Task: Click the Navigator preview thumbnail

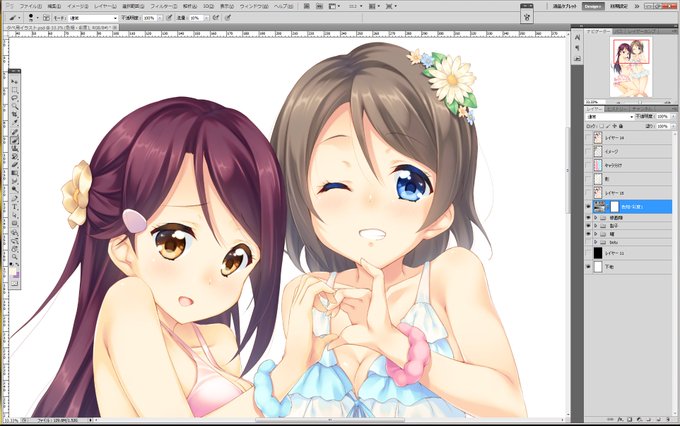Action: (x=631, y=67)
